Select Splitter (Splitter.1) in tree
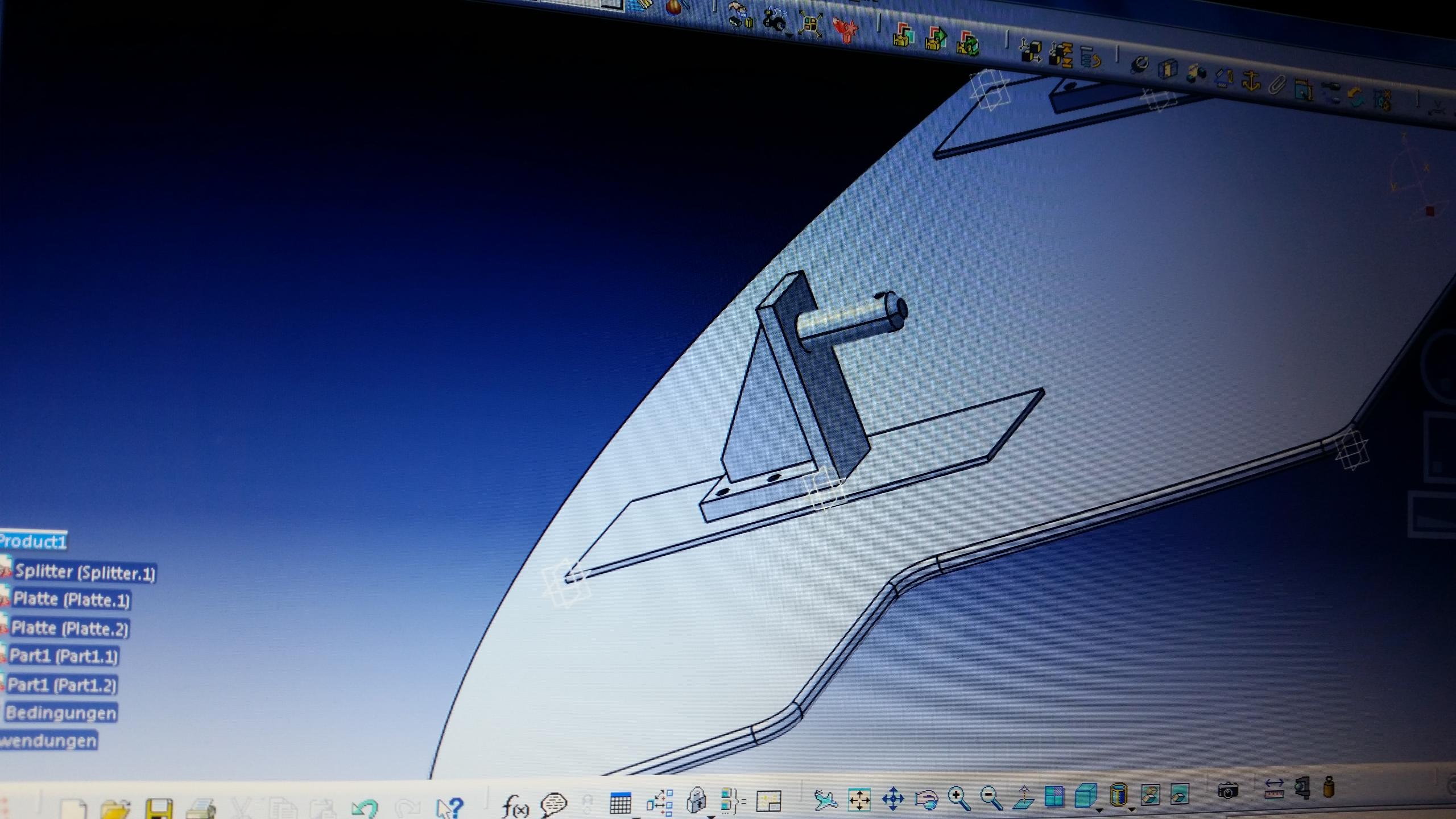 85,572
